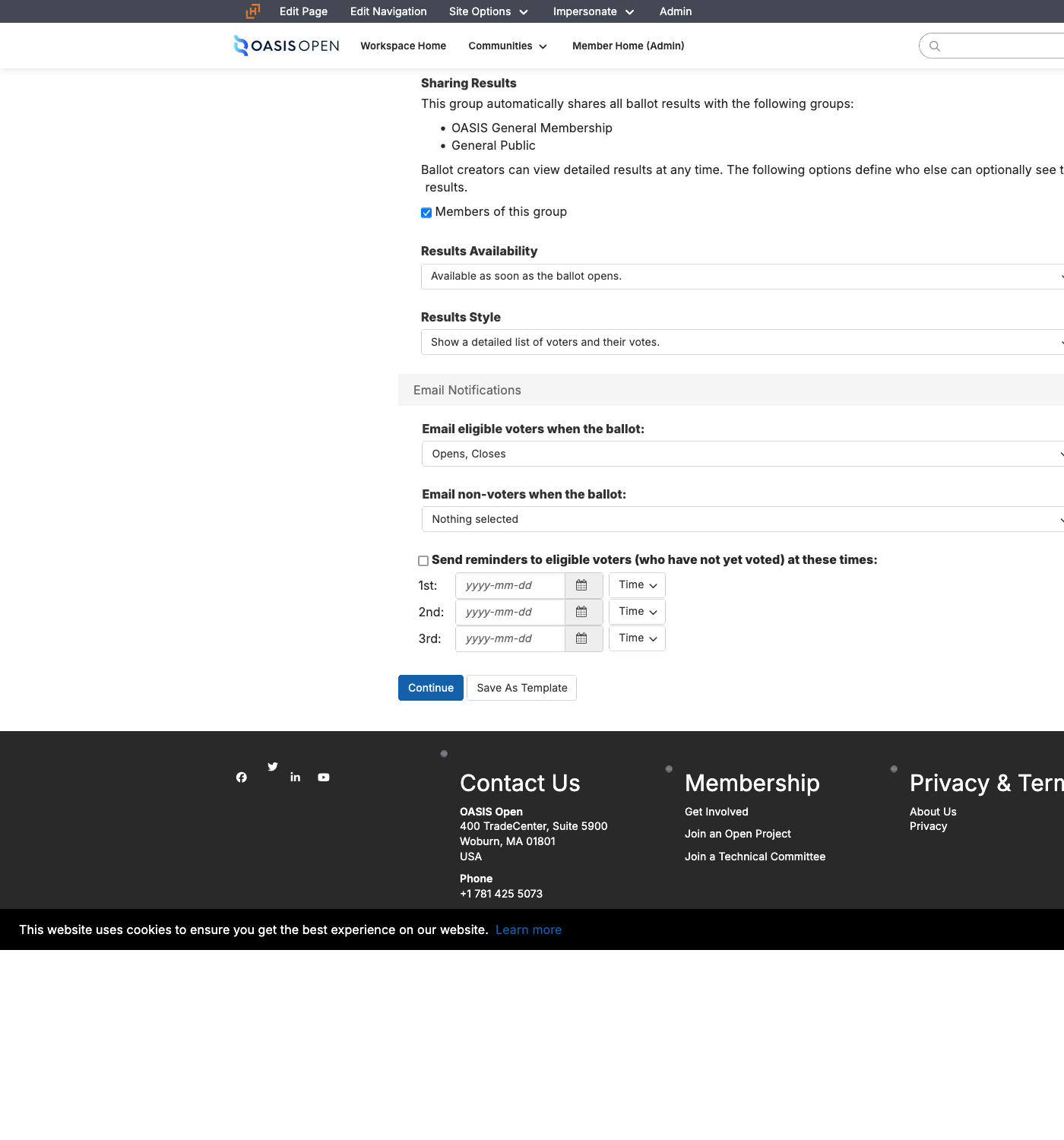Open Time dropdown for 2nd reminder
1064x1140 pixels.
coord(637,612)
